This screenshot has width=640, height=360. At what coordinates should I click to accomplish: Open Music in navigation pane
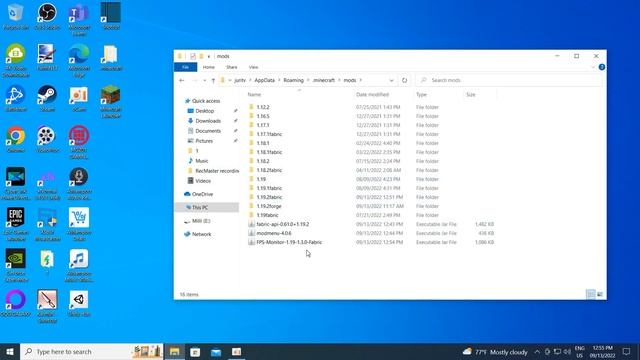[202, 161]
